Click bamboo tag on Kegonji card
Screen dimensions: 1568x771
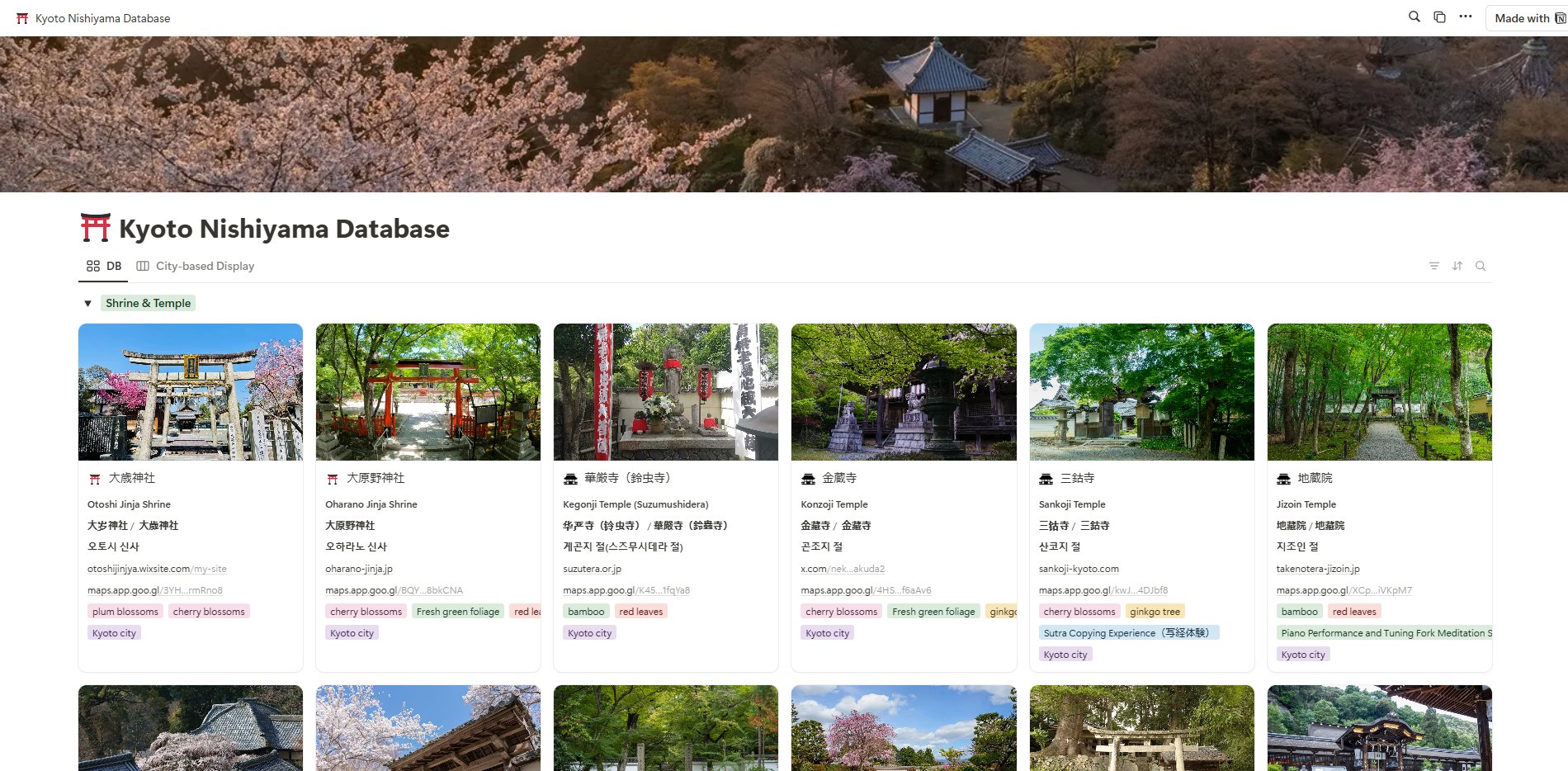pos(586,612)
